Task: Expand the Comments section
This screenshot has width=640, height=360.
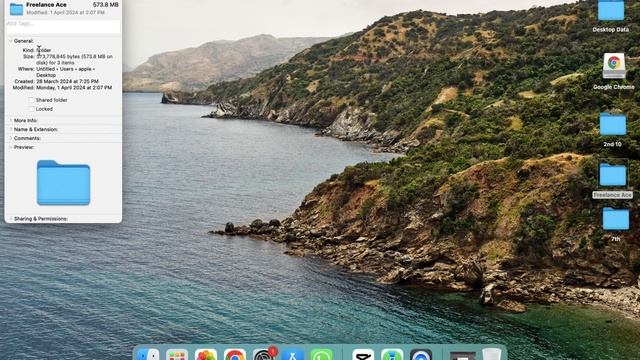Action: [11, 138]
